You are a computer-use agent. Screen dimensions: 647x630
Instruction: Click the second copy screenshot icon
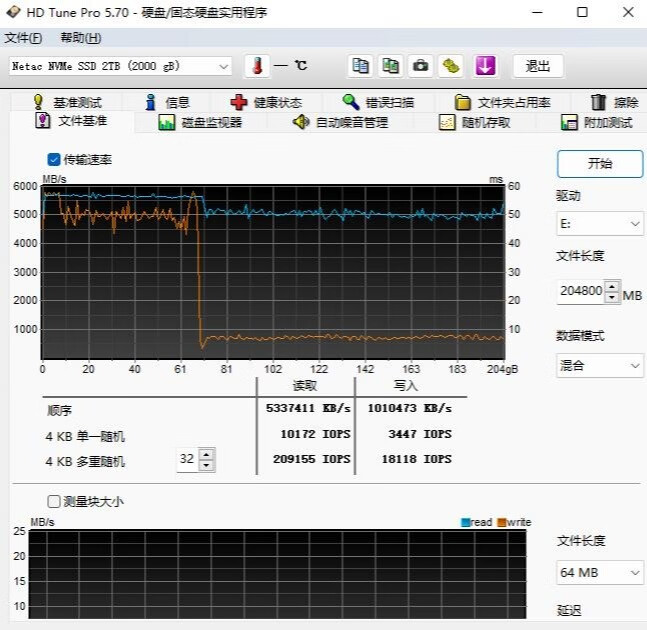pos(390,66)
